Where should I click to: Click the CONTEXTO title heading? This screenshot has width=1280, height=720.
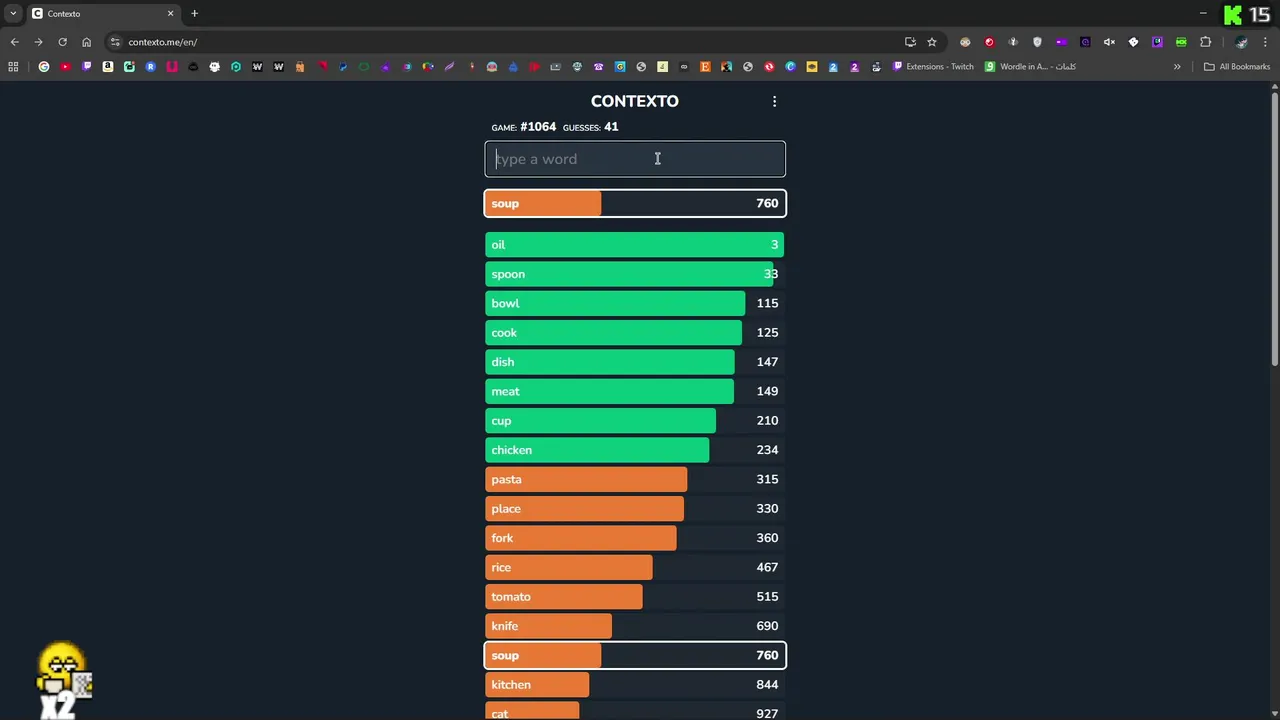pyautogui.click(x=635, y=101)
